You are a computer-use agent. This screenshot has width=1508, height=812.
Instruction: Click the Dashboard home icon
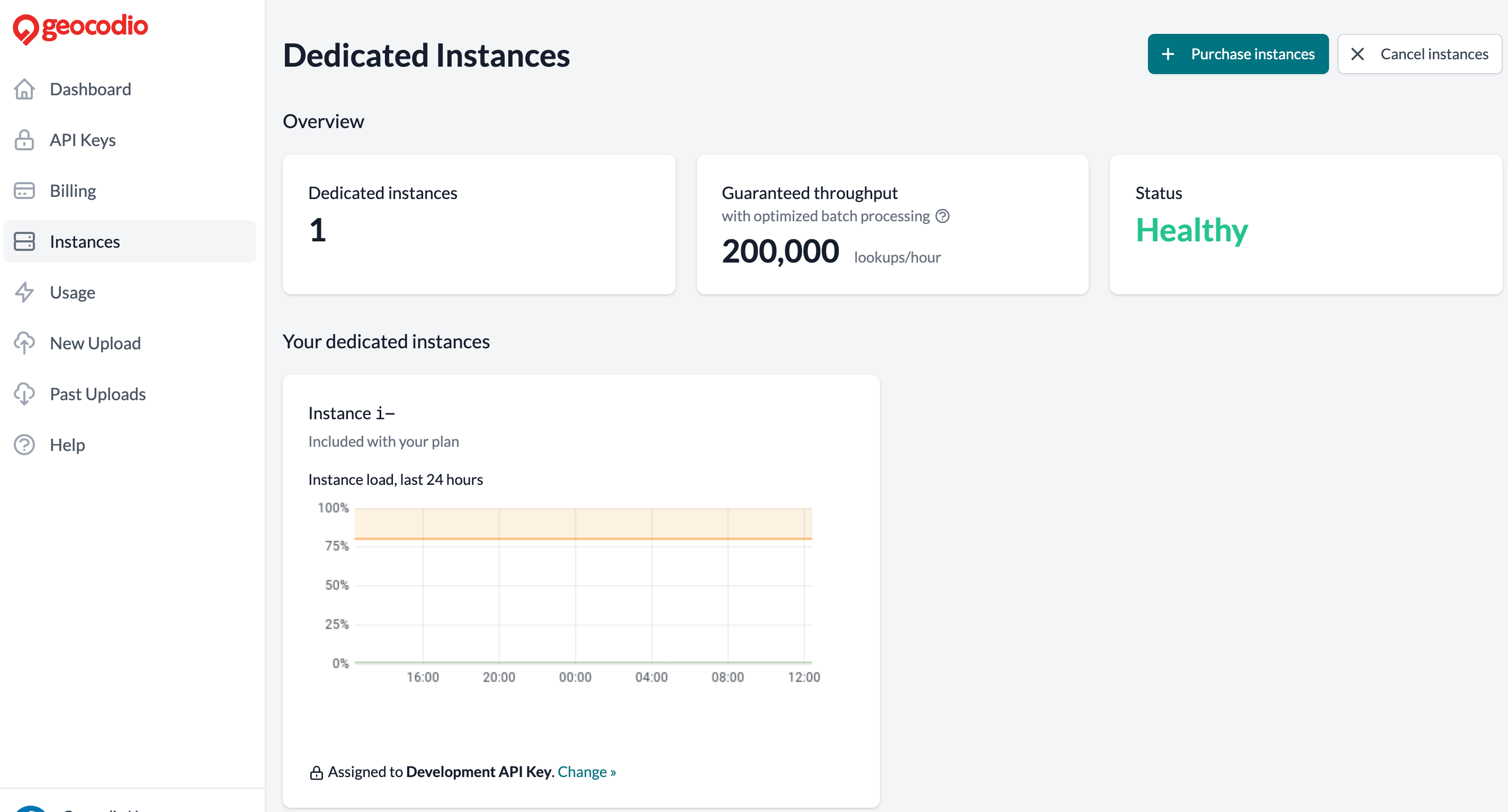point(24,89)
